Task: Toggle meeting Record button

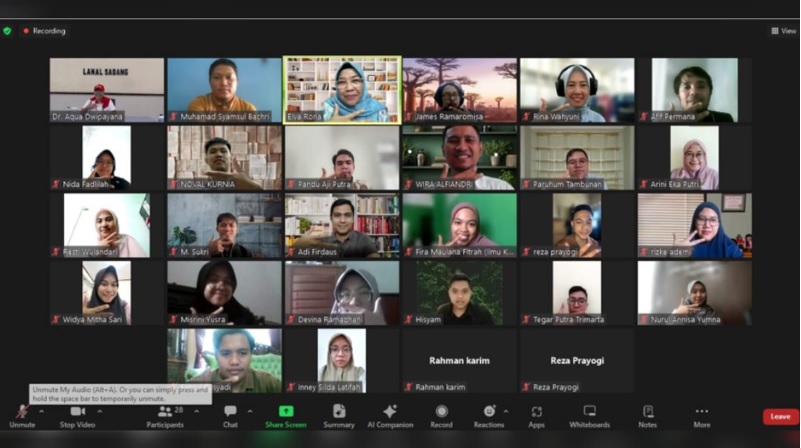Action: coord(441,415)
